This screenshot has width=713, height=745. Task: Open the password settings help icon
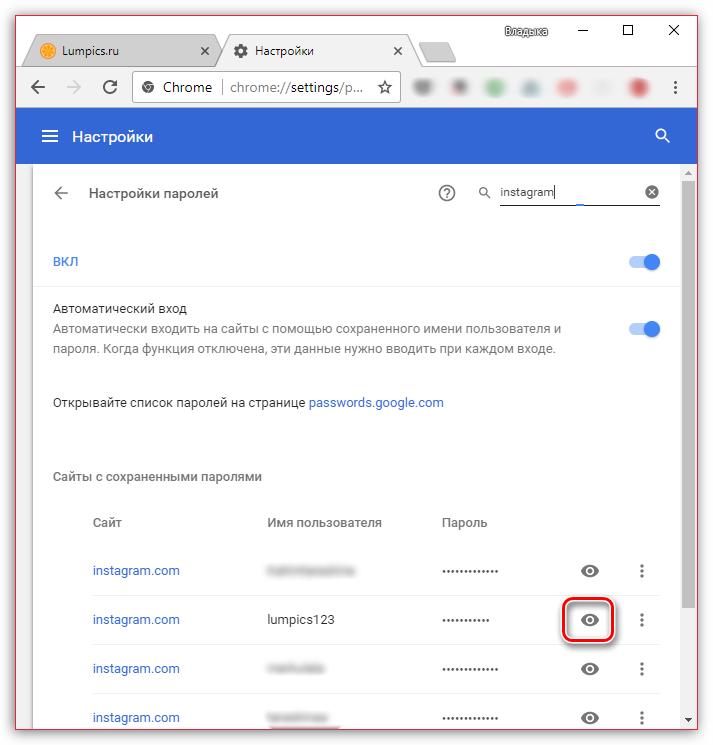pyautogui.click(x=447, y=193)
